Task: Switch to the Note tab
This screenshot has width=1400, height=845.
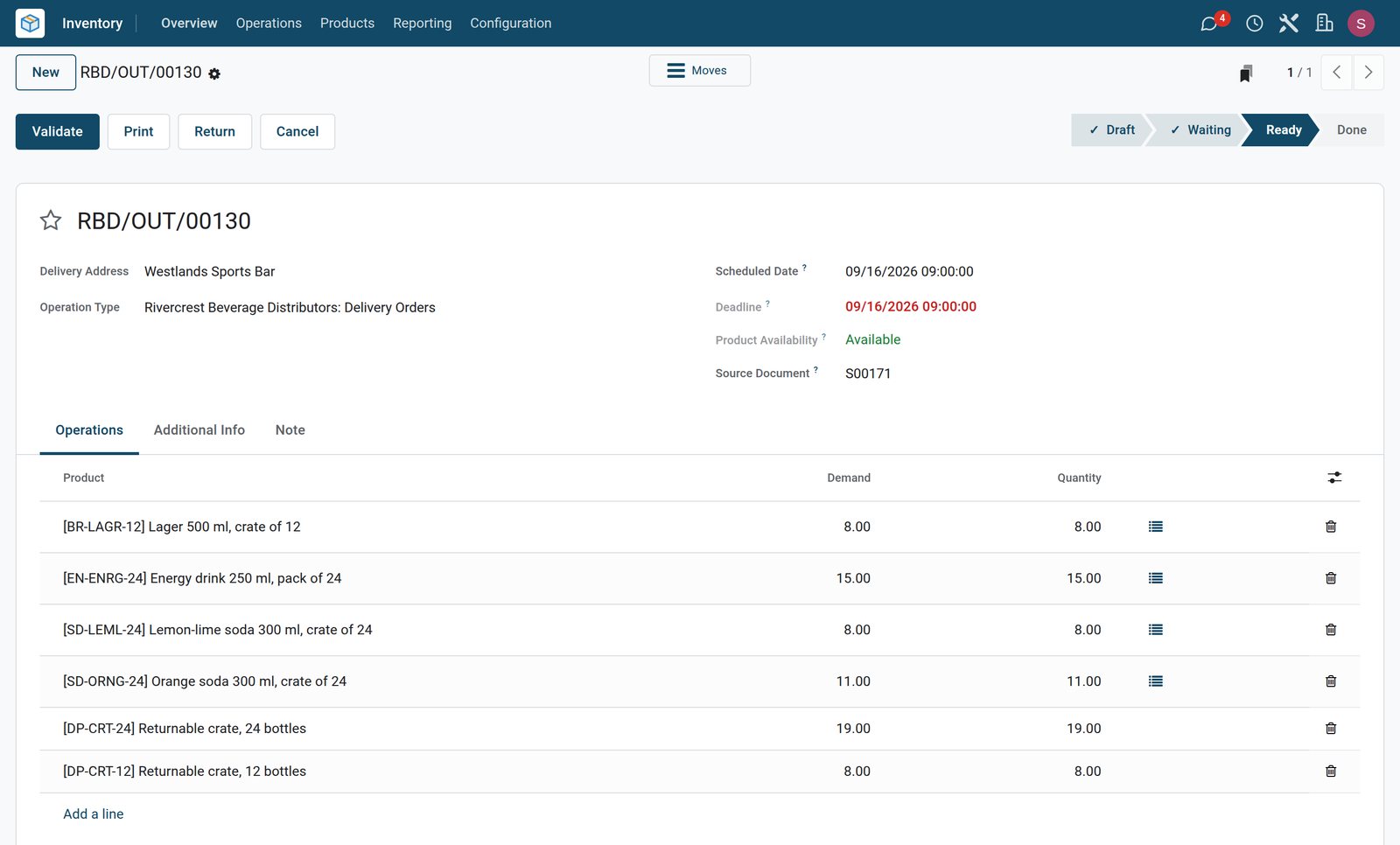Action: 290,430
